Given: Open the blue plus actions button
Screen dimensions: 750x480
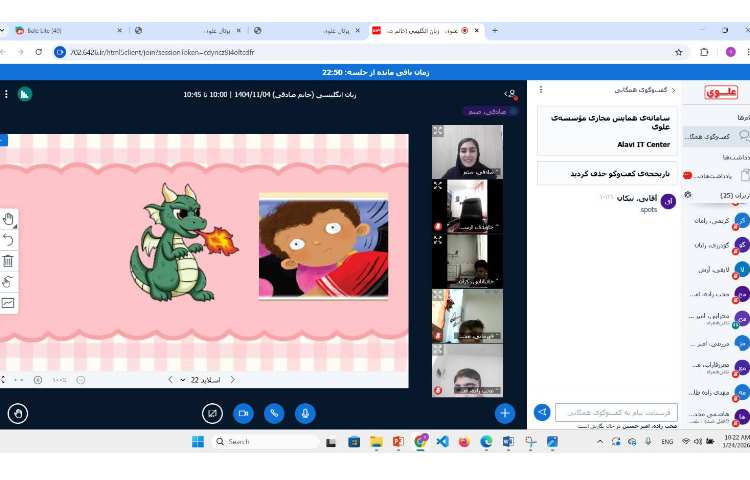Looking at the screenshot, I should (x=505, y=412).
